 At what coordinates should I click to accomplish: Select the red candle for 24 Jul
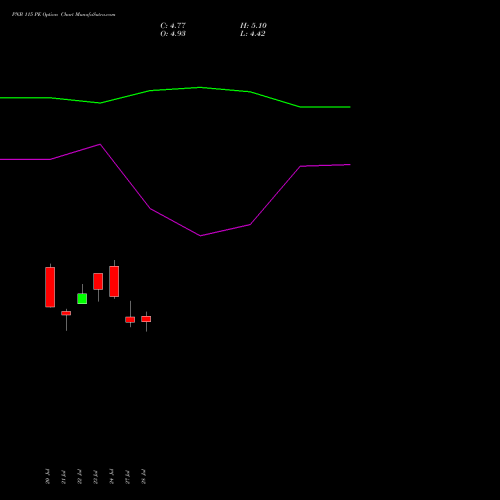click(114, 281)
